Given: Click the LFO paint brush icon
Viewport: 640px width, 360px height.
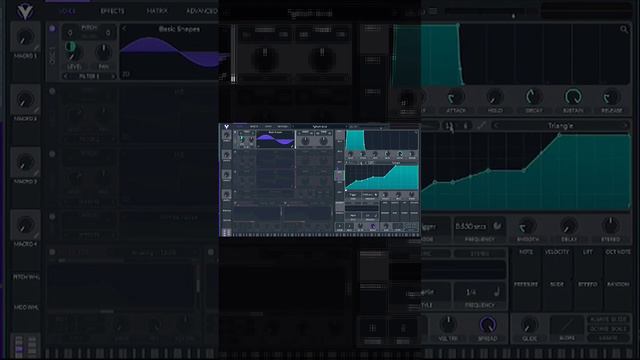Looking at the screenshot, I should pos(482,126).
